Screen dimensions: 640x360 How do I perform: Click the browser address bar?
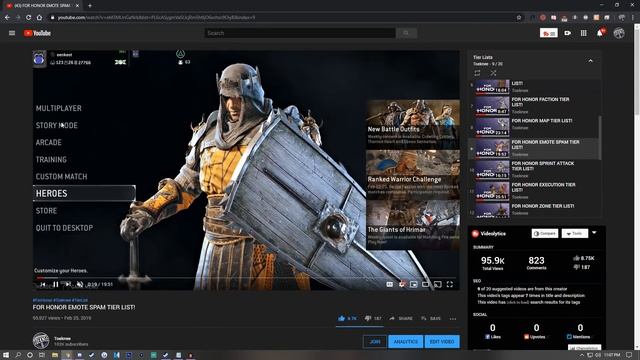(x=282, y=18)
